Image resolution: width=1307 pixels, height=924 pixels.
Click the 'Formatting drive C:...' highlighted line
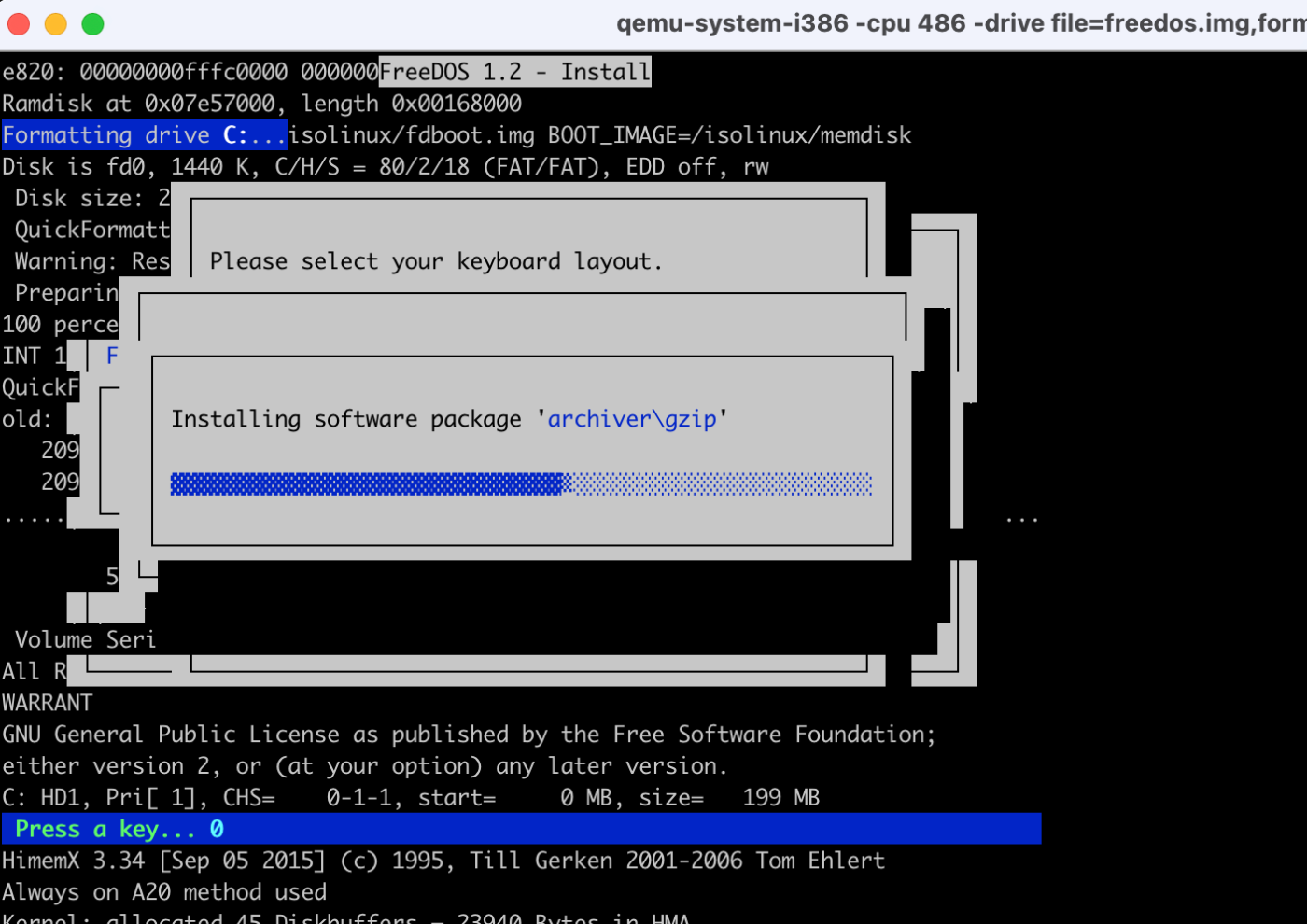point(144,135)
